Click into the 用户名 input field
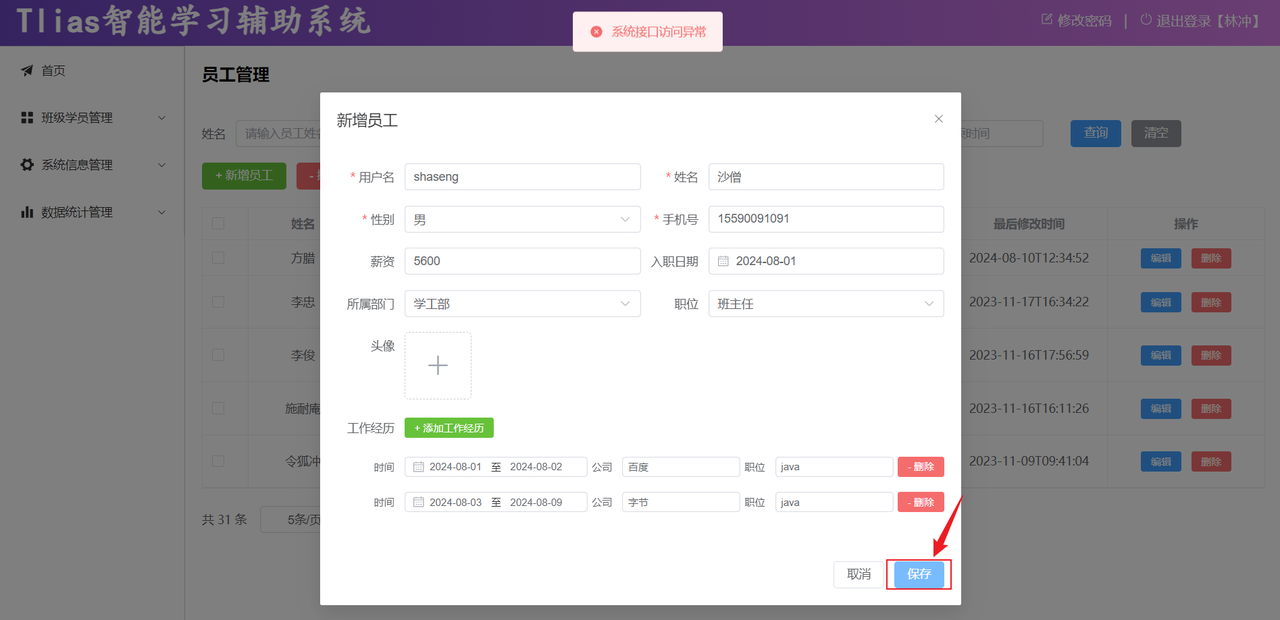1280x620 pixels. pyautogui.click(x=522, y=176)
